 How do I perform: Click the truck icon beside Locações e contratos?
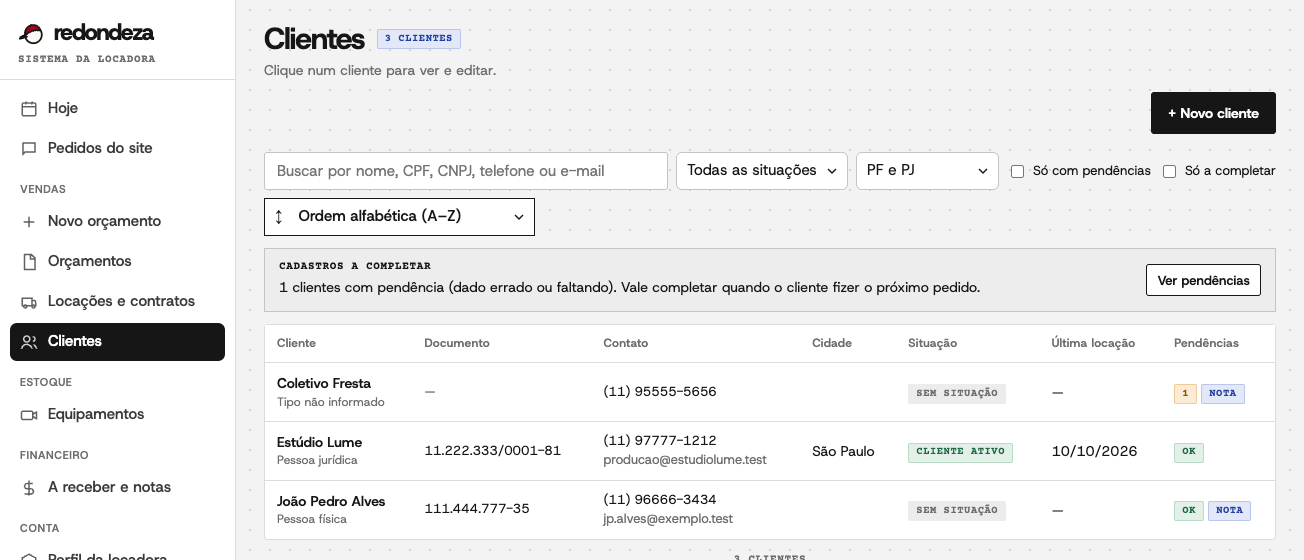(x=29, y=301)
